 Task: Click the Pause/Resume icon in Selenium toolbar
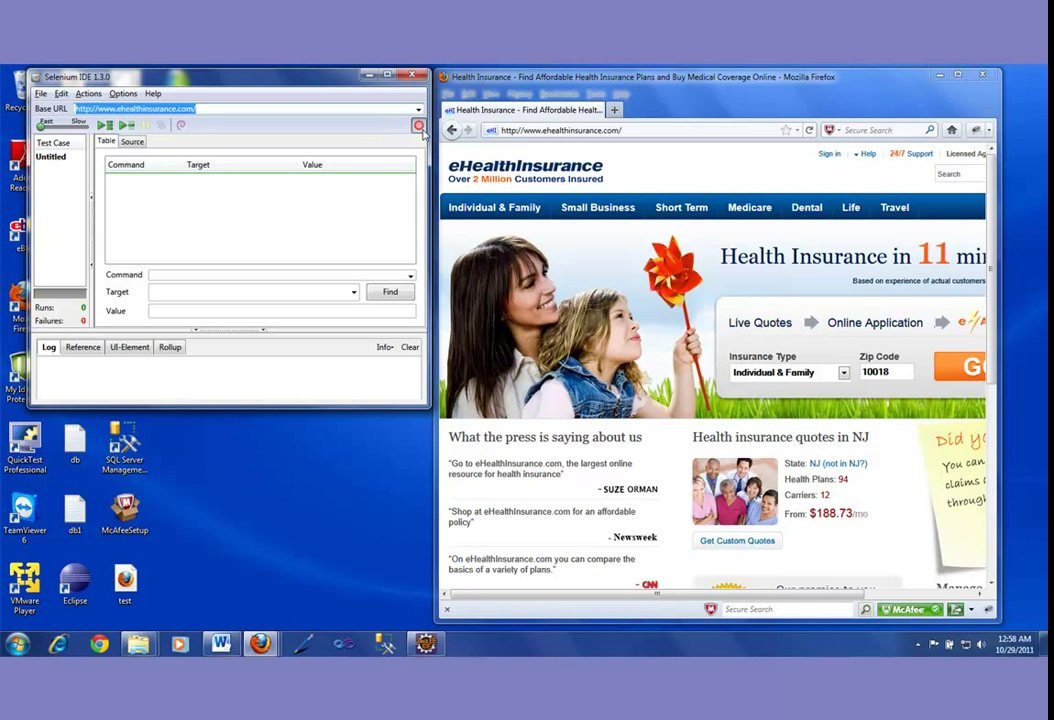point(146,125)
